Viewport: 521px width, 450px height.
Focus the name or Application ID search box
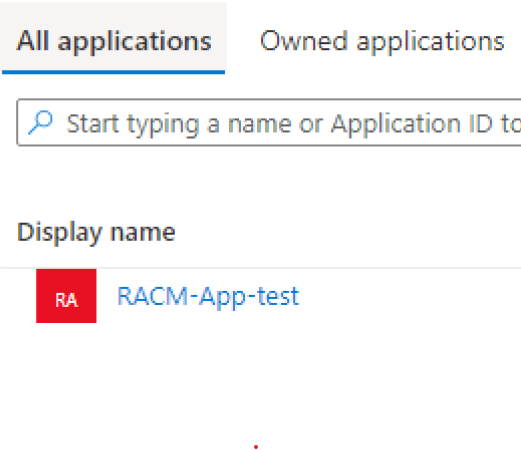tap(269, 122)
